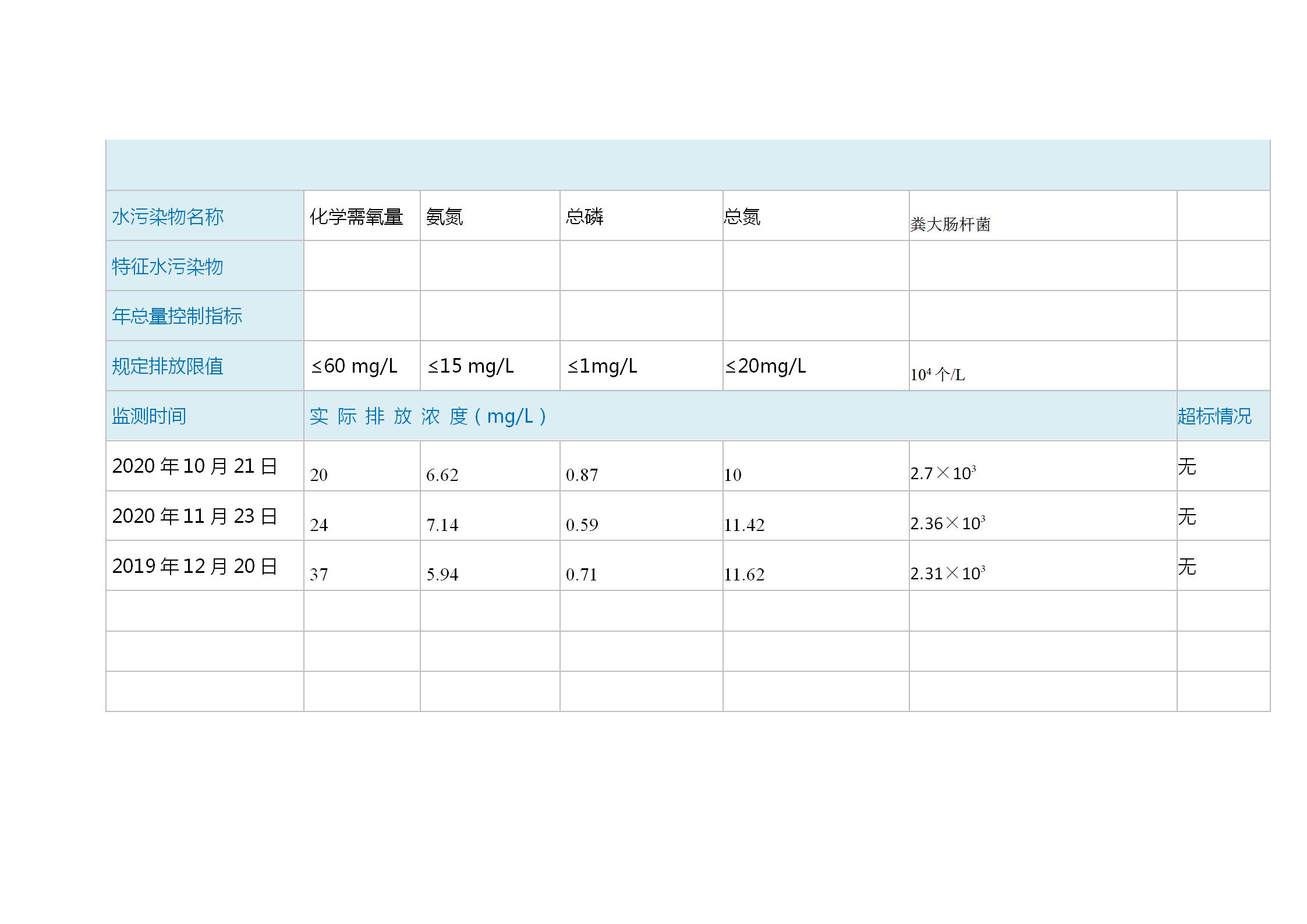Select the 2019年12月20日 date cell
The width and height of the screenshot is (1307, 924).
click(194, 566)
